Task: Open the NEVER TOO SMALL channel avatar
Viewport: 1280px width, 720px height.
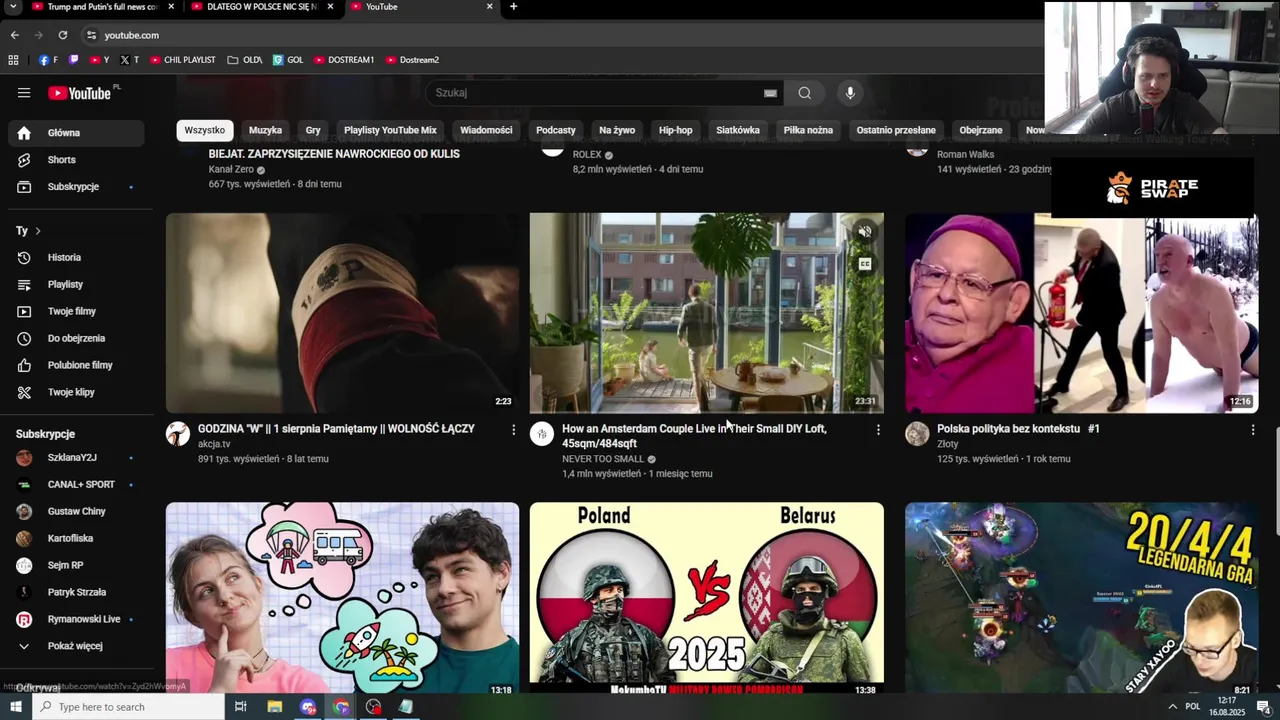Action: [x=542, y=434]
